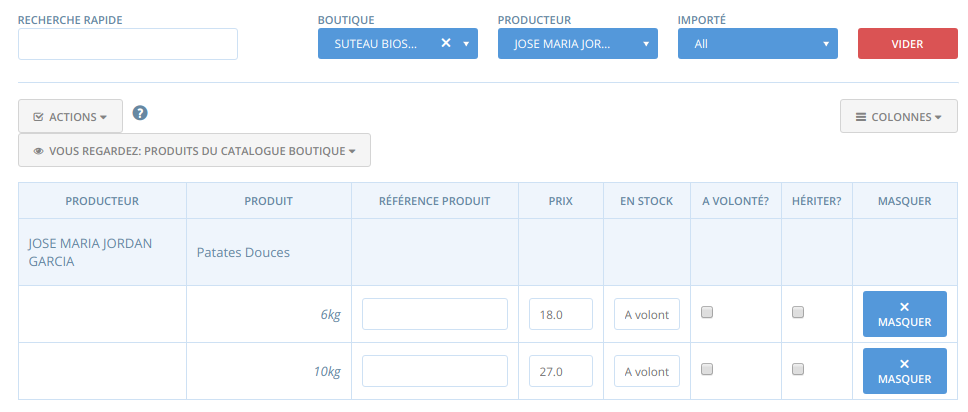Image resolution: width=968 pixels, height=412 pixels.
Task: Open the Actions menu
Action: coord(70,117)
